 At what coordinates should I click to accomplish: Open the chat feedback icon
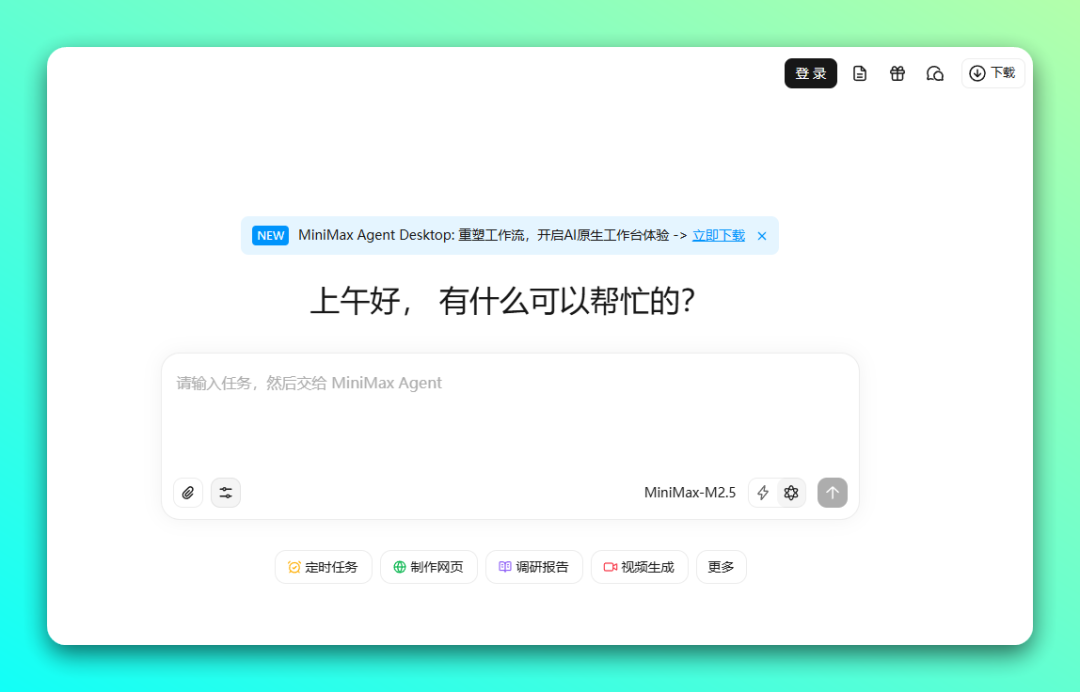click(x=935, y=73)
